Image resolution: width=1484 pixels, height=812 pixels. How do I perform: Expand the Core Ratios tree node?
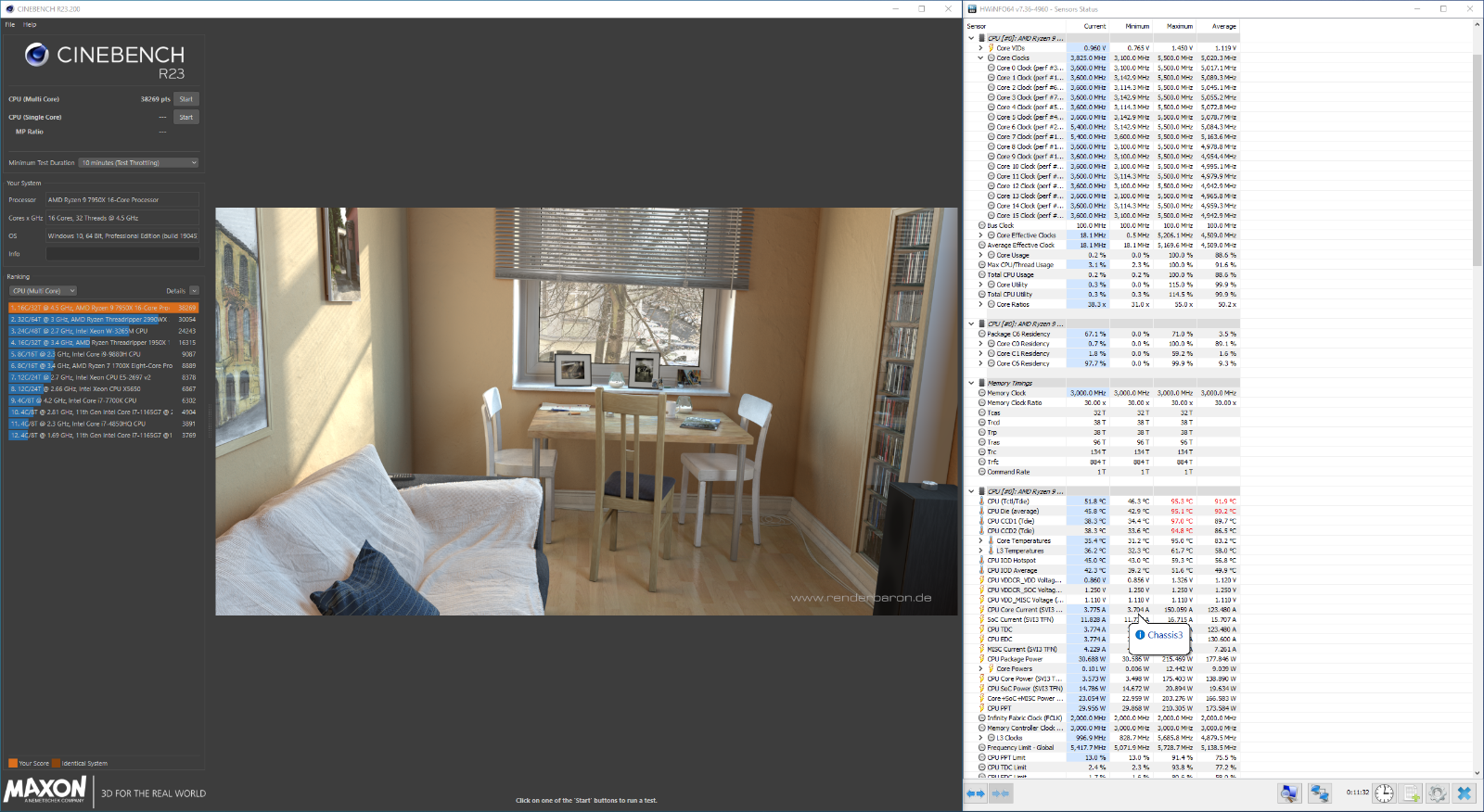click(x=980, y=304)
